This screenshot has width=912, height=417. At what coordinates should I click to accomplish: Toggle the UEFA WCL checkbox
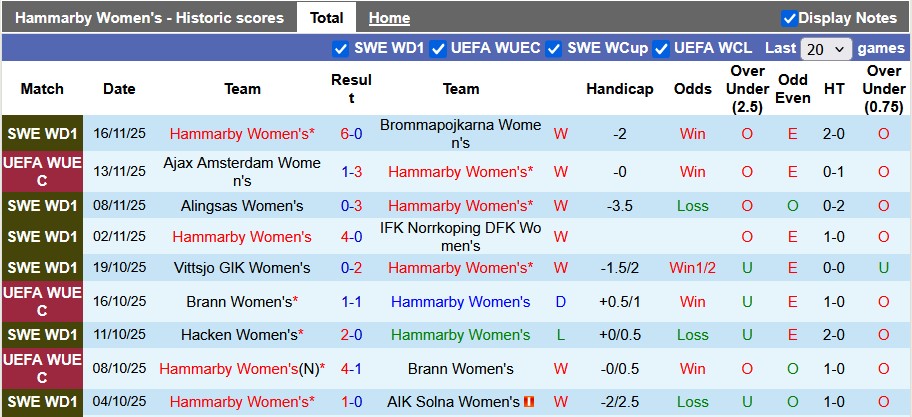[x=661, y=48]
